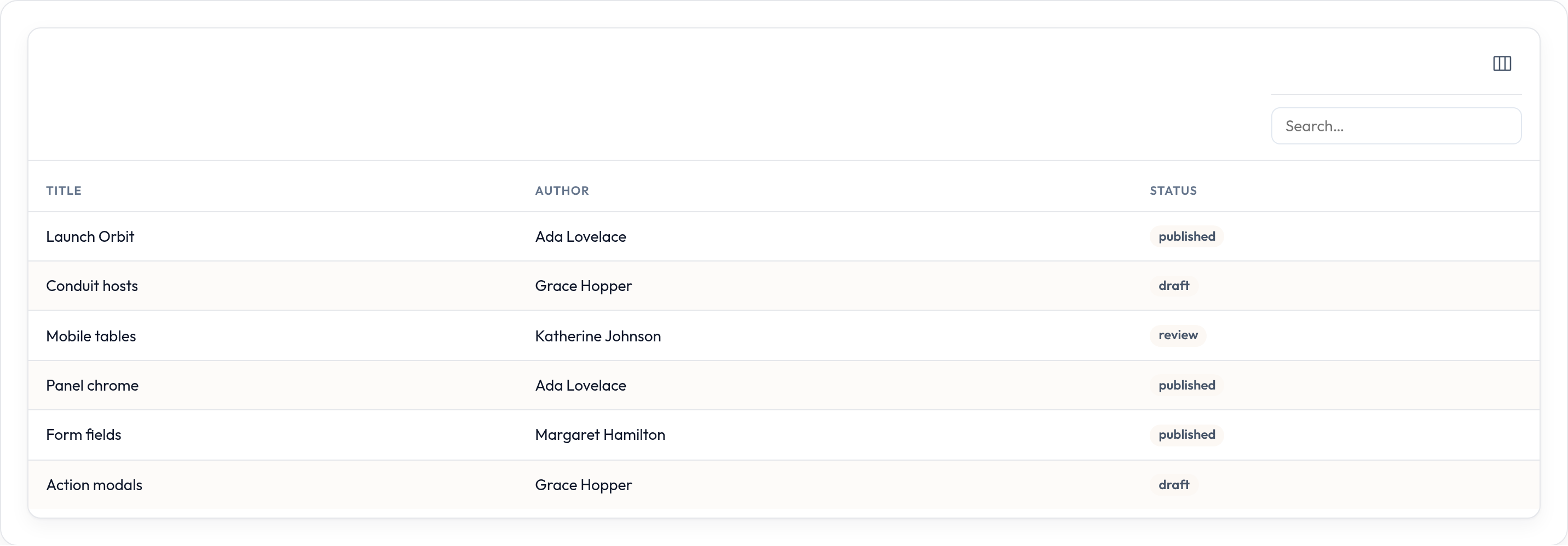Focus the Search input field
The image size is (1568, 546).
coord(1396,126)
